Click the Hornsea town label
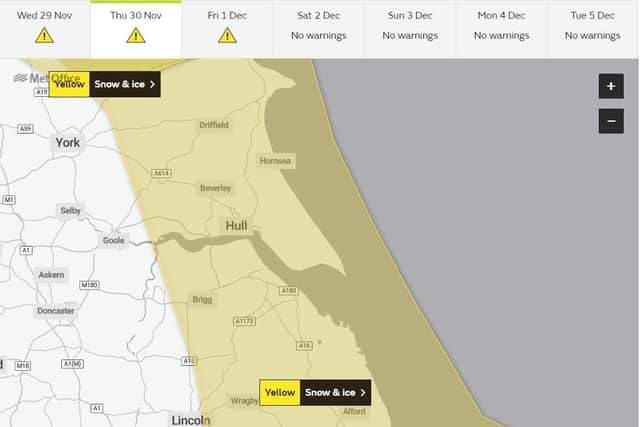640x427 pixels. point(276,161)
